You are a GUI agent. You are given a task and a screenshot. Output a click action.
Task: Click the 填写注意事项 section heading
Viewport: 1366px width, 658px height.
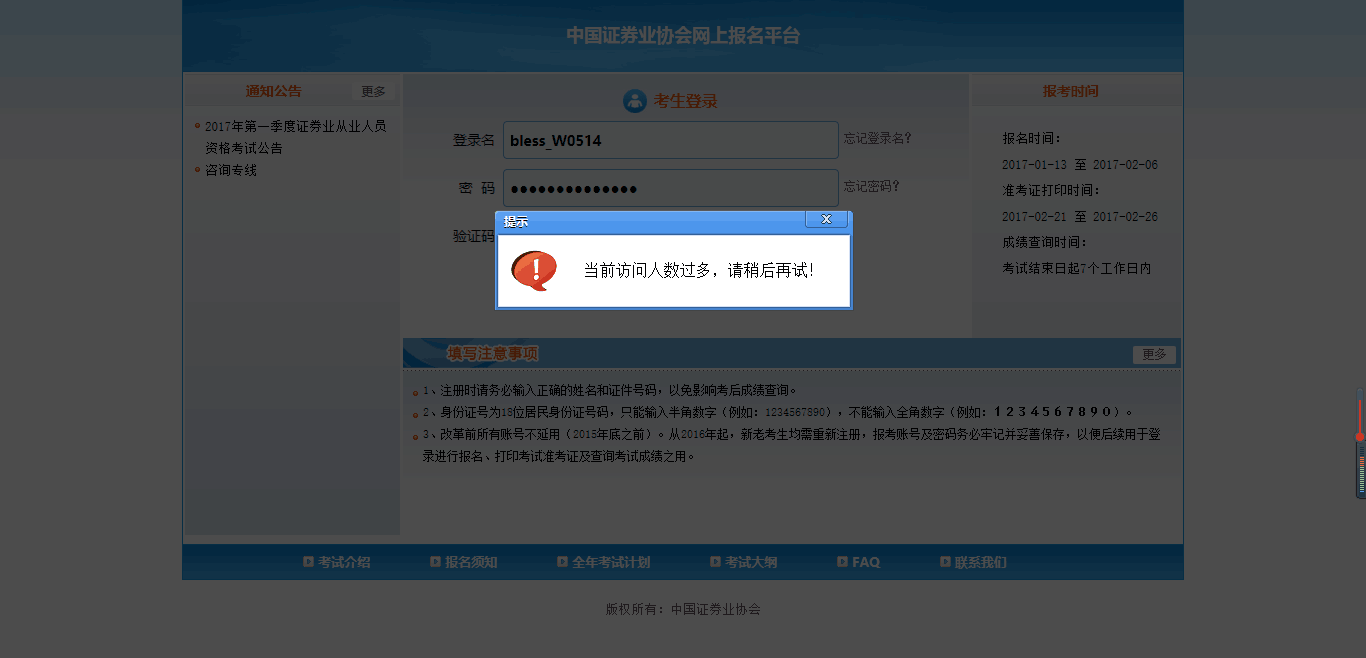(493, 353)
